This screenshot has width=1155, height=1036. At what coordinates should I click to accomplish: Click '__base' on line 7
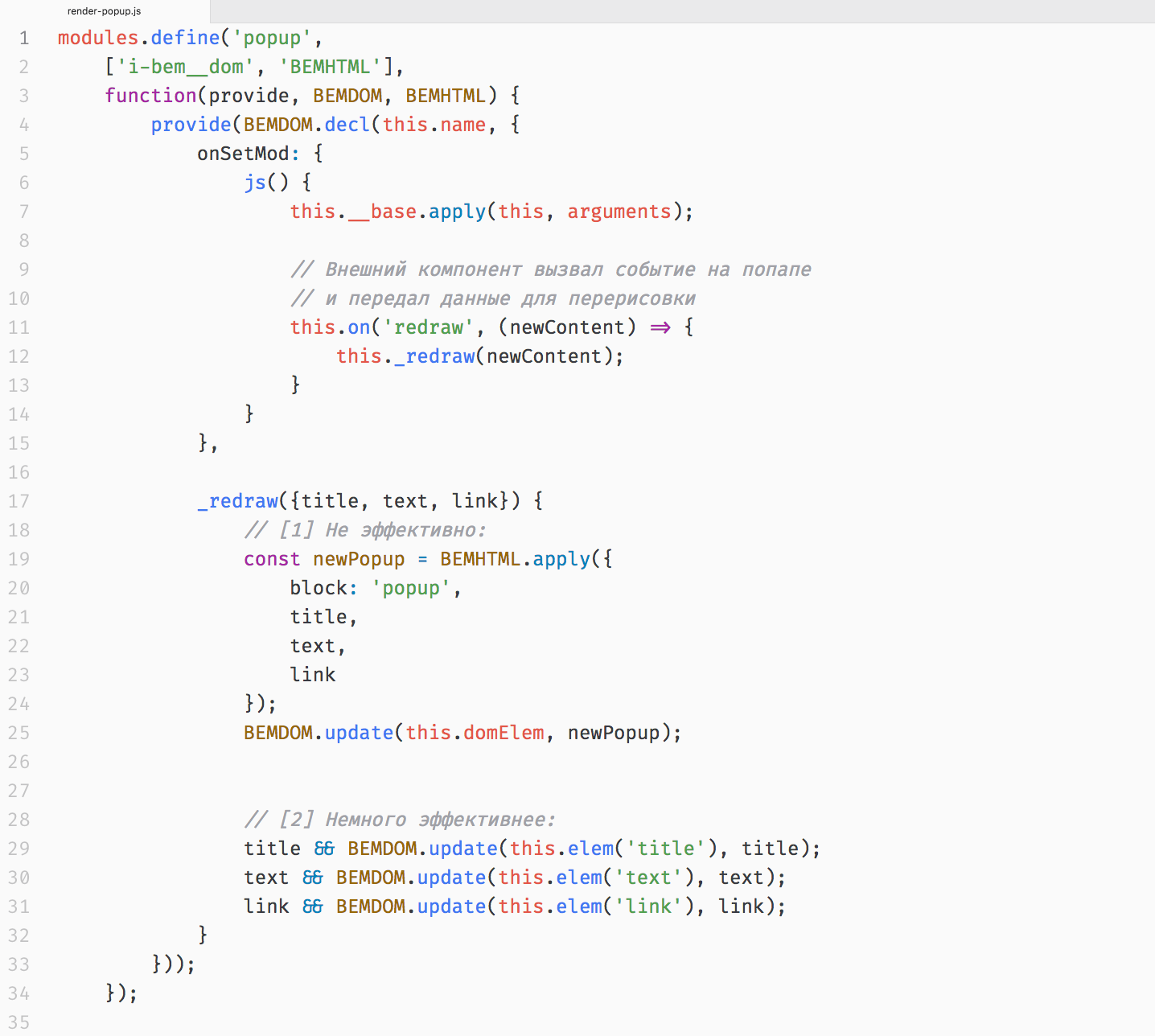pyautogui.click(x=382, y=212)
